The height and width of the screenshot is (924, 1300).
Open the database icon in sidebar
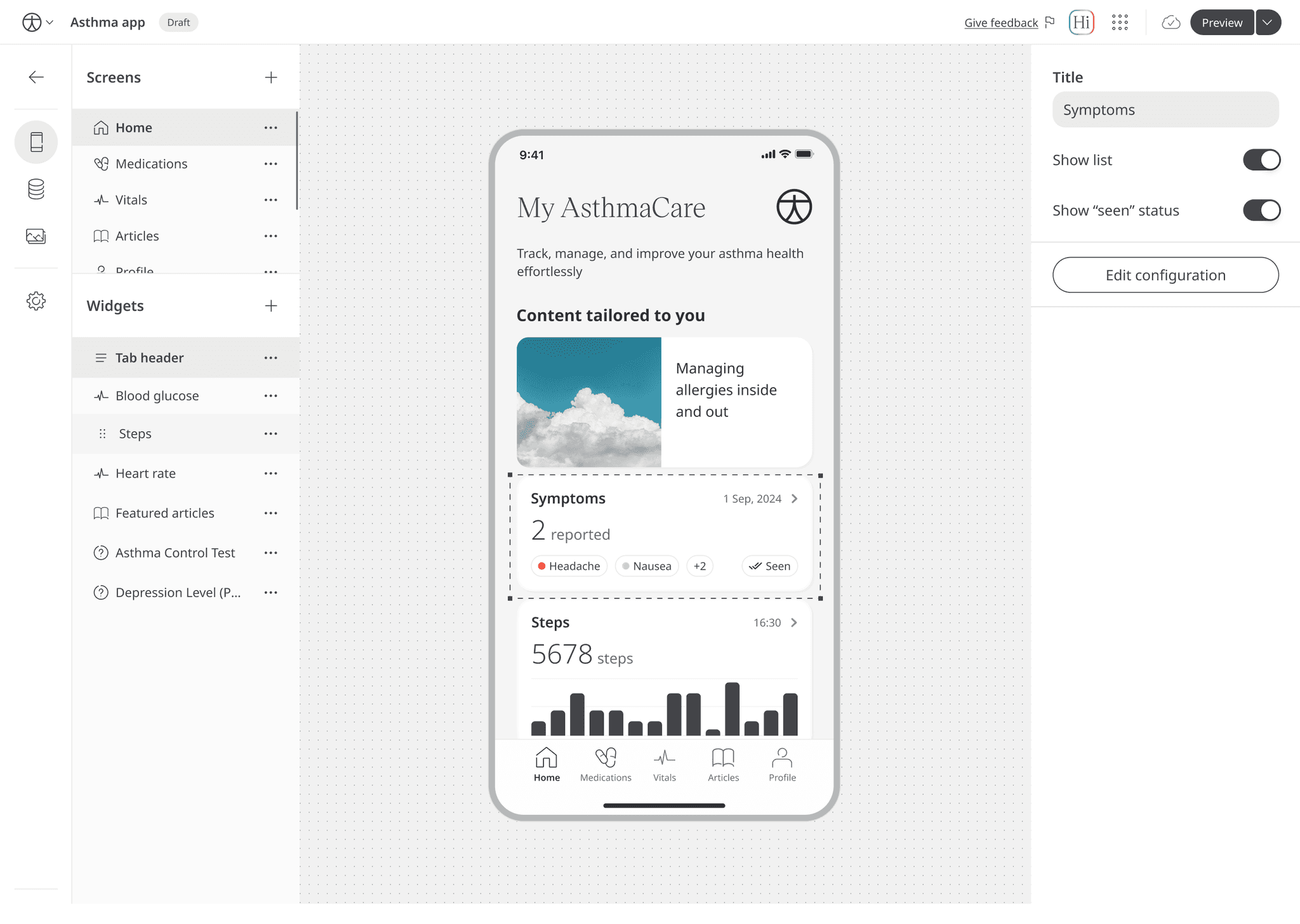36,189
